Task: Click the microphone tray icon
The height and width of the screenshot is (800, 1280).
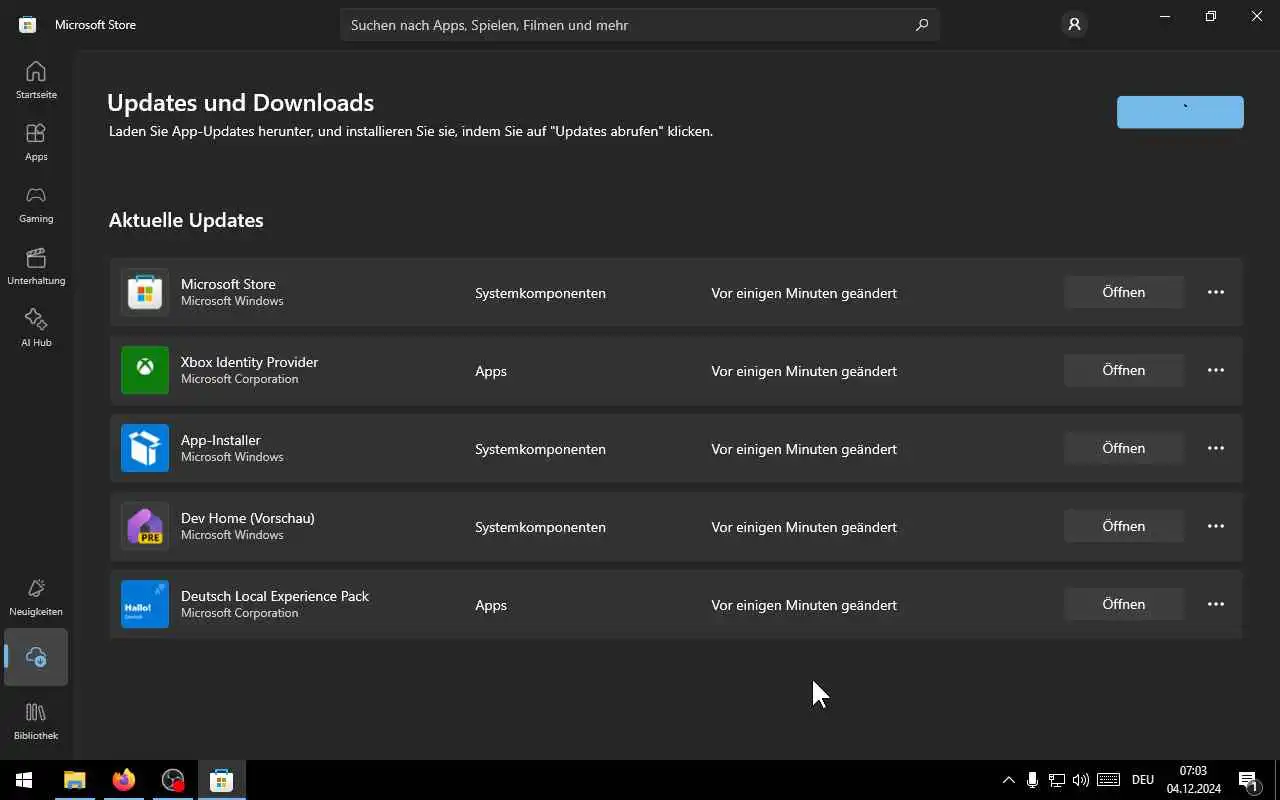Action: pyautogui.click(x=1032, y=780)
